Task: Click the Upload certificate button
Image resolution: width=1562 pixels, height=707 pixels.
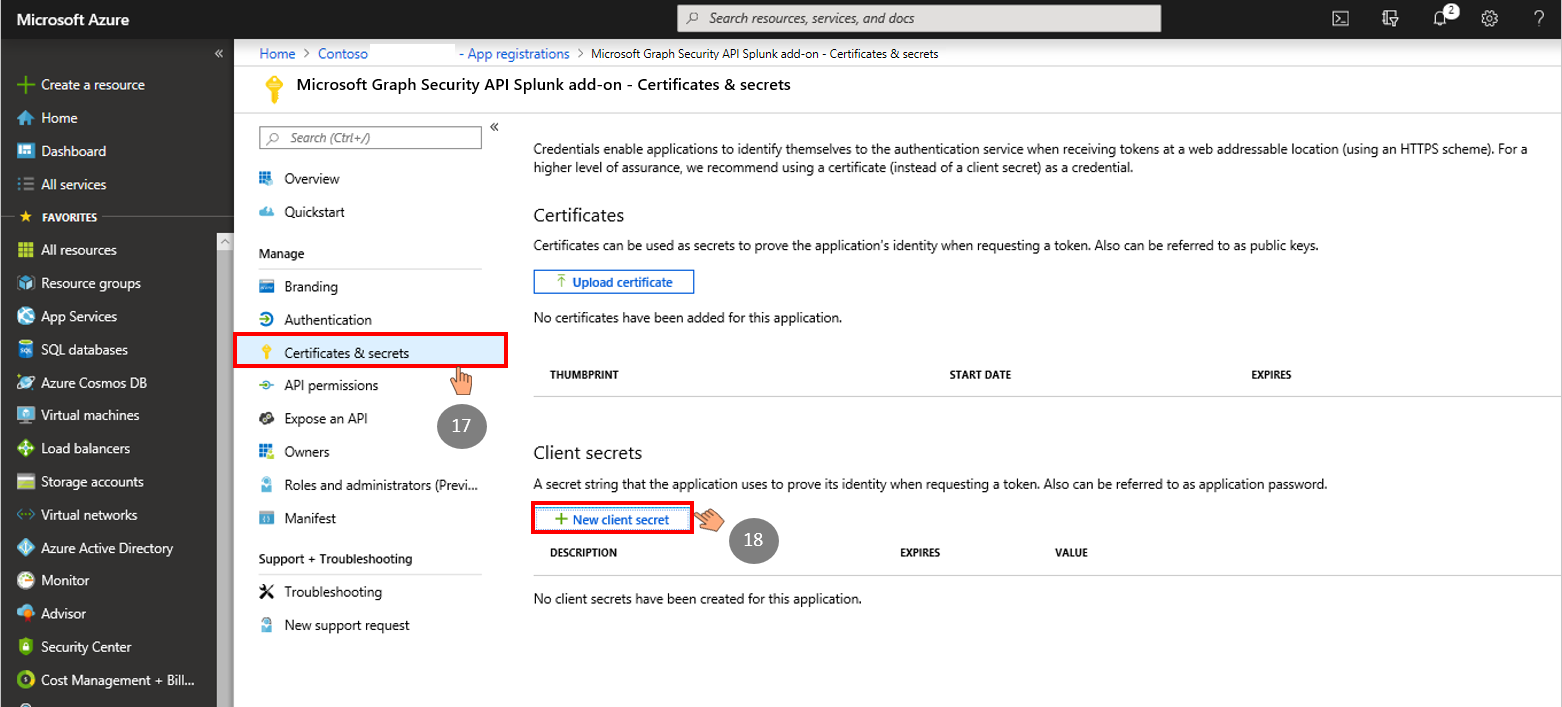Action: pos(614,282)
